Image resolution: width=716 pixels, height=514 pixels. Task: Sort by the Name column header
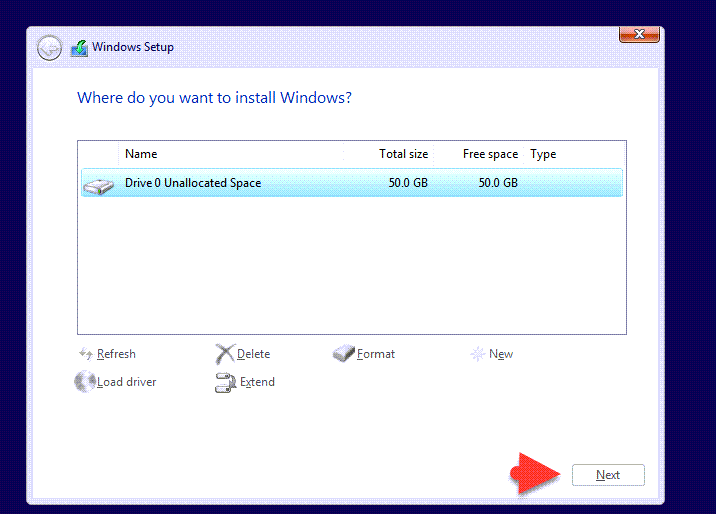pyautogui.click(x=141, y=154)
